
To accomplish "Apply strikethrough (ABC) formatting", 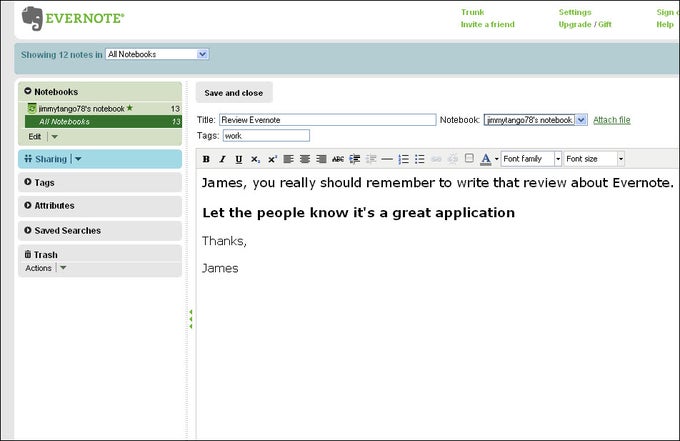I will [x=338, y=159].
